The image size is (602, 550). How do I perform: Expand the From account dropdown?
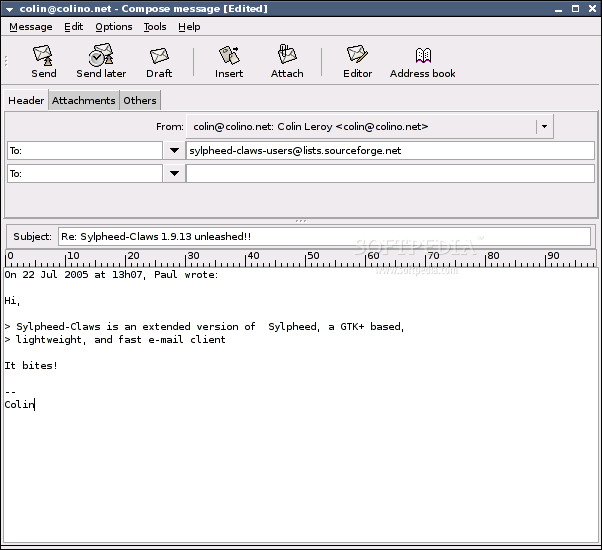pos(544,126)
